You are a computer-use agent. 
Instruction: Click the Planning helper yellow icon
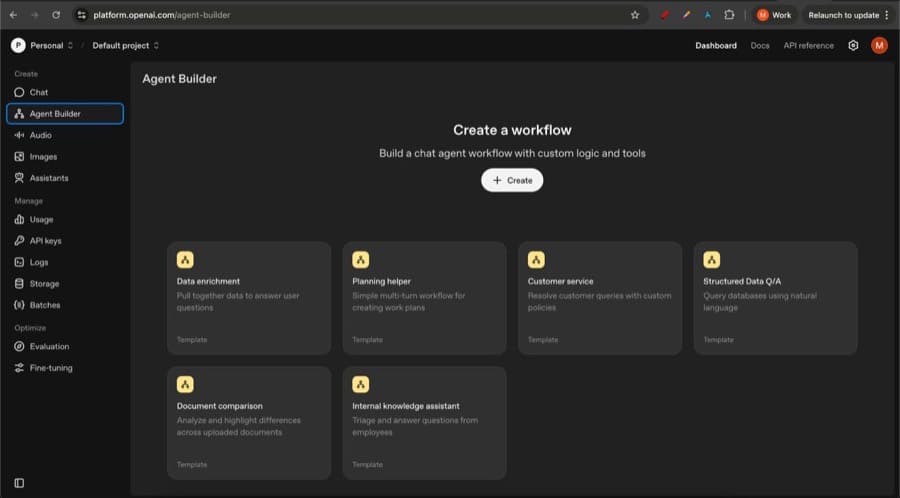point(360,260)
